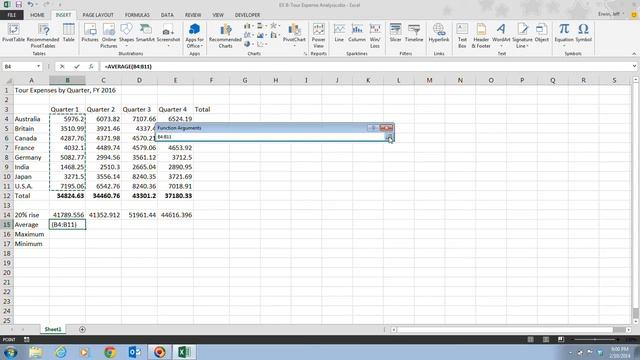Open Apps for Office
Screen dimensions: 640x360
194,36
